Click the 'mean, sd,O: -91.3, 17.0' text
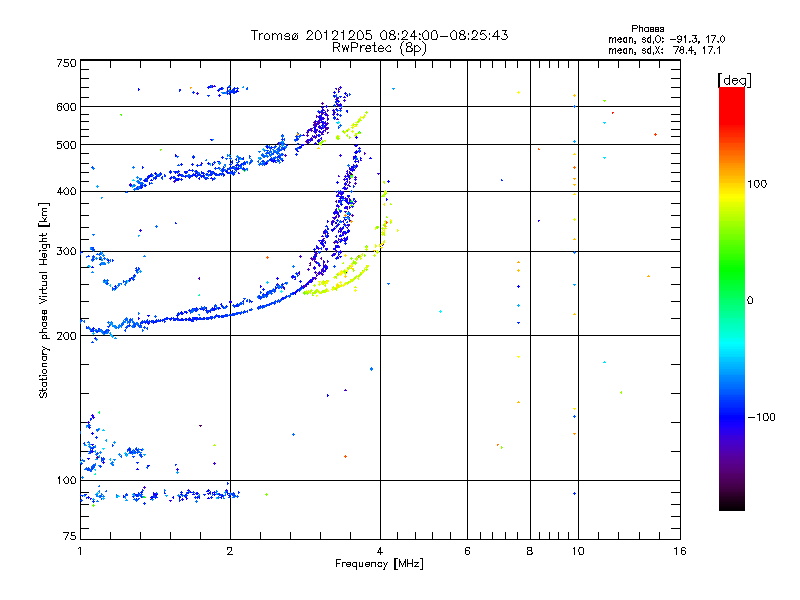The height and width of the screenshot is (600, 800). (x=666, y=39)
